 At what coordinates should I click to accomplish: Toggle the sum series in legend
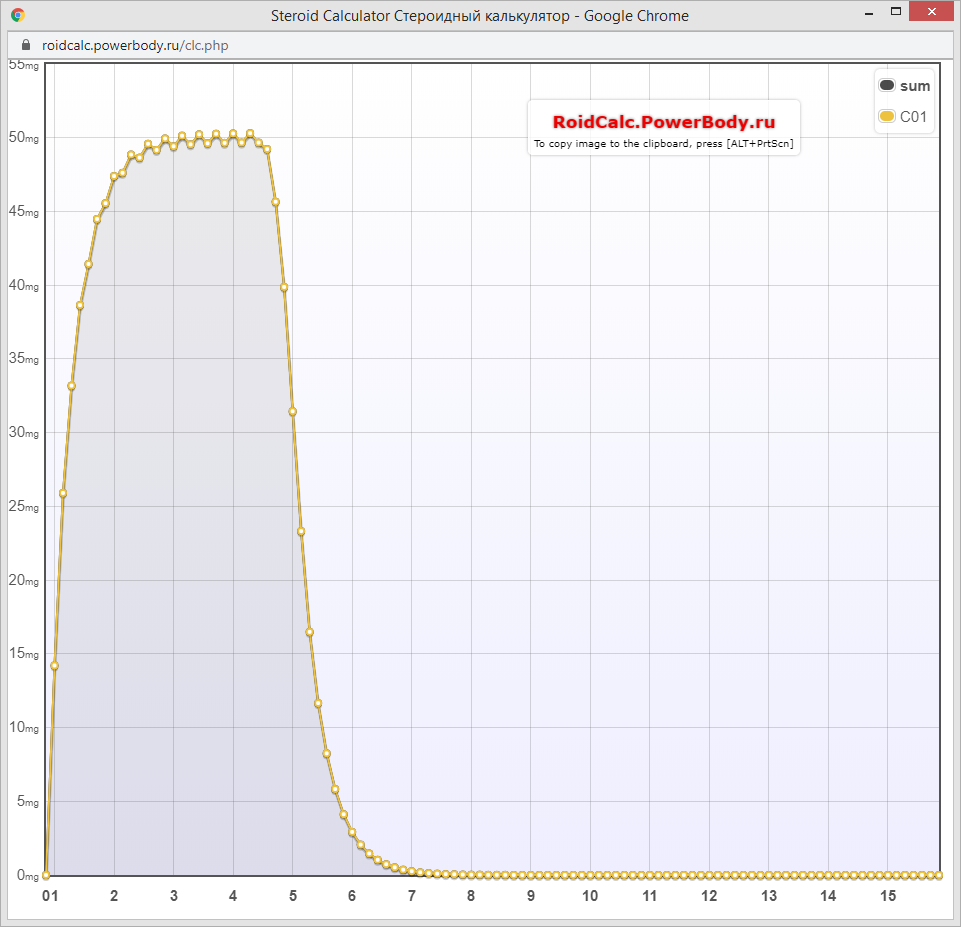(x=914, y=86)
